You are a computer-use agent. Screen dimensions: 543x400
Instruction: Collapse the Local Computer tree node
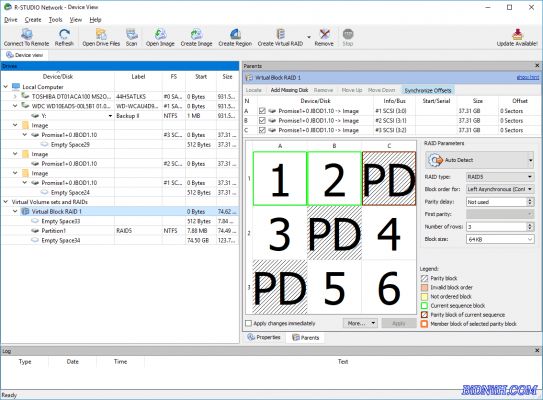click(6, 87)
